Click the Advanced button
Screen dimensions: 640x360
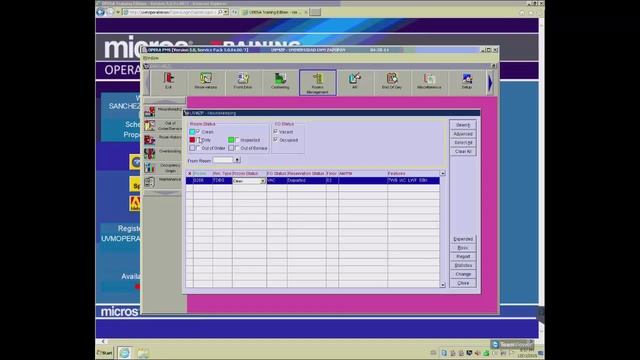(x=463, y=134)
